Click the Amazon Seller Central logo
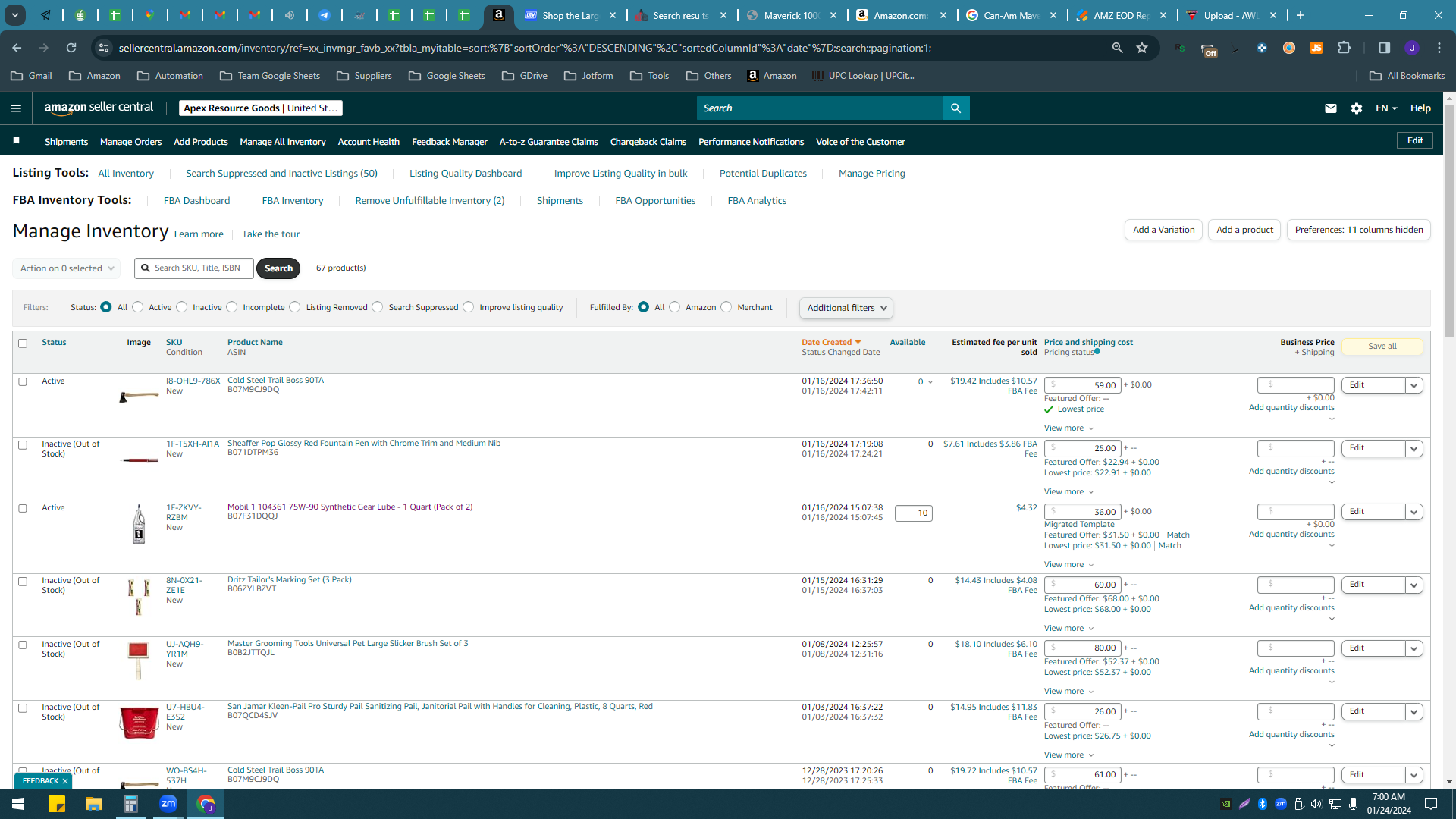 (x=99, y=108)
